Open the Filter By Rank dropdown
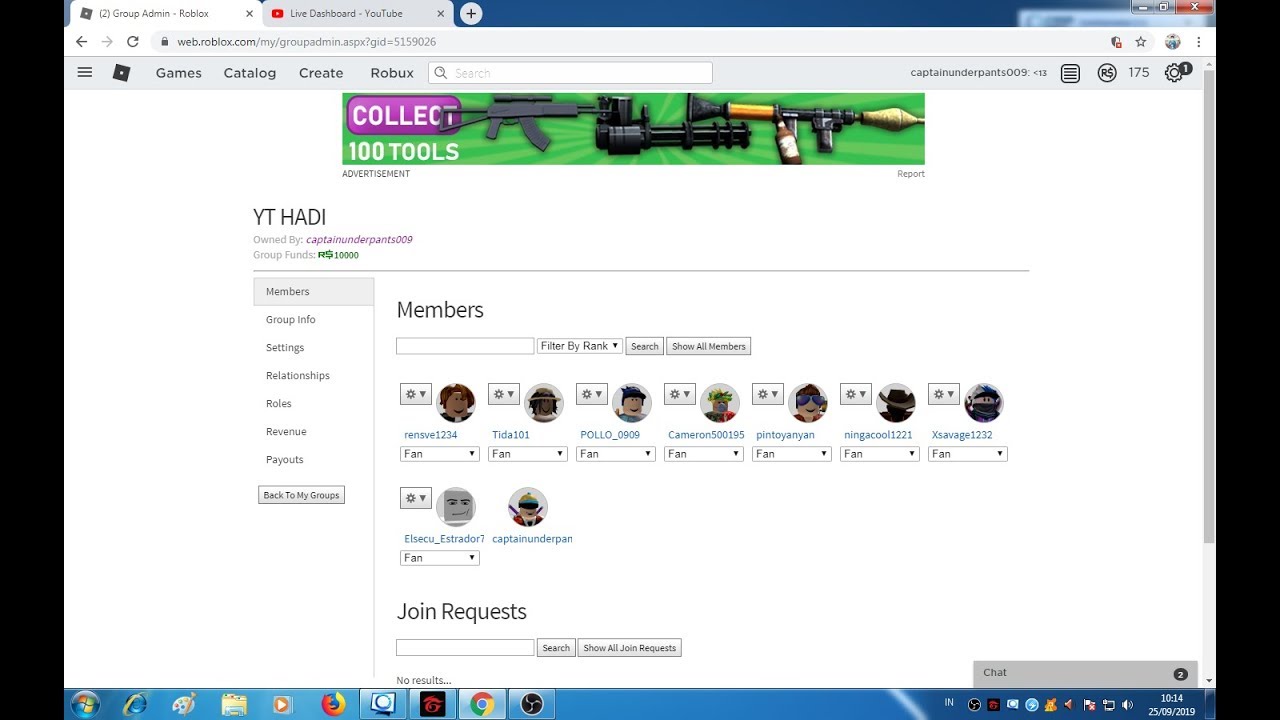The height and width of the screenshot is (720, 1280). 580,346
